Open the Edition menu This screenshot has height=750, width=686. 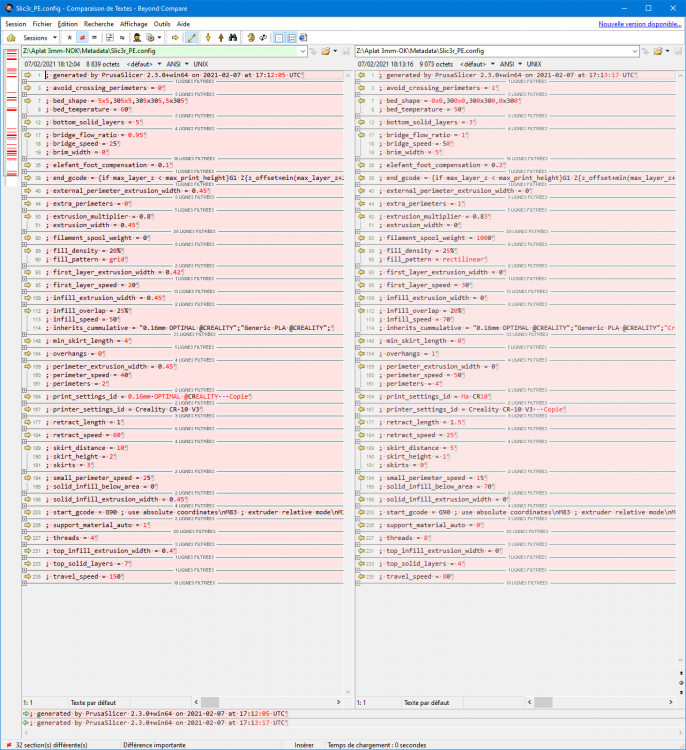tap(67, 24)
